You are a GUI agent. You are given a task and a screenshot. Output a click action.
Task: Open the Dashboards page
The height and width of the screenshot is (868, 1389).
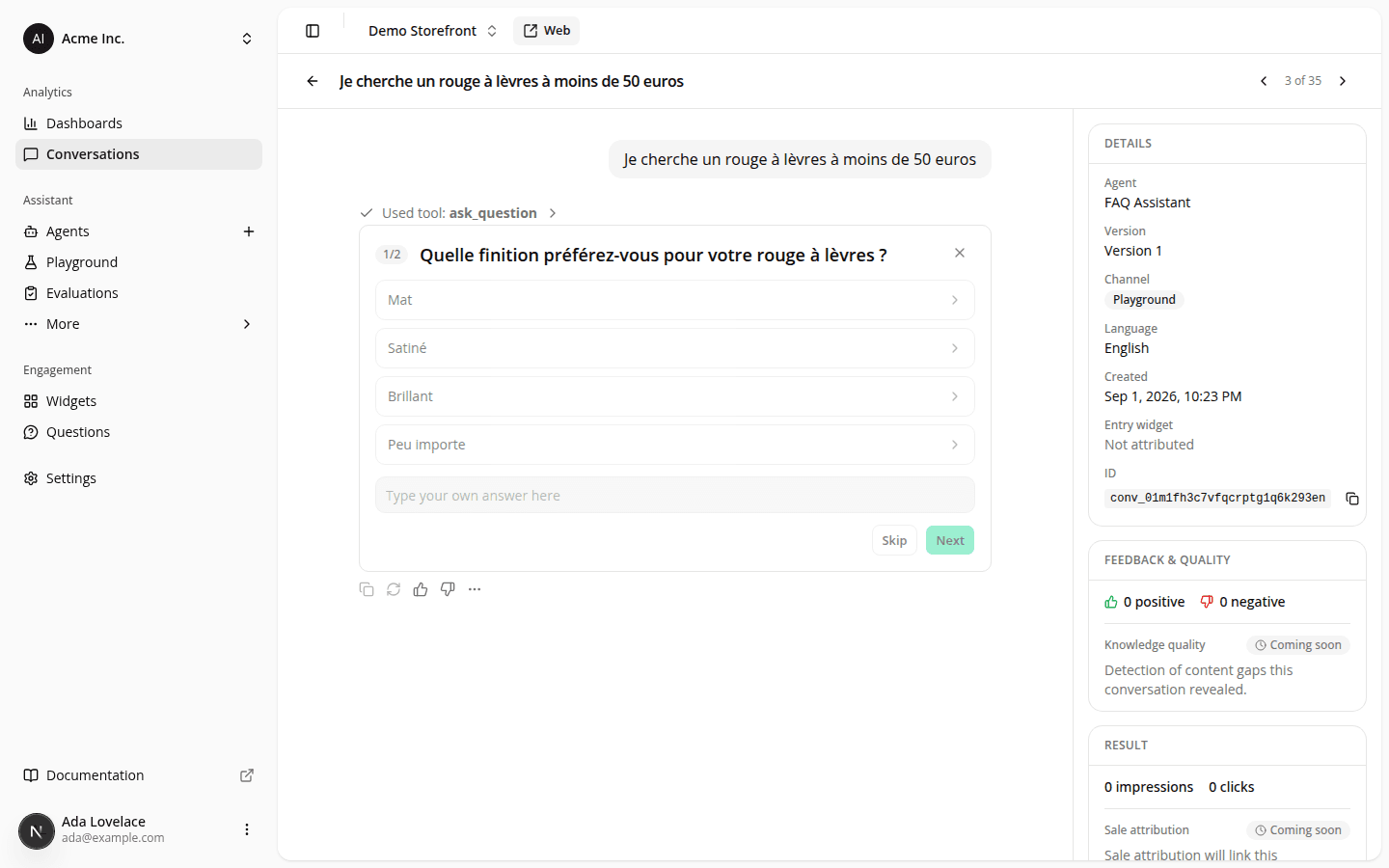click(x=139, y=123)
